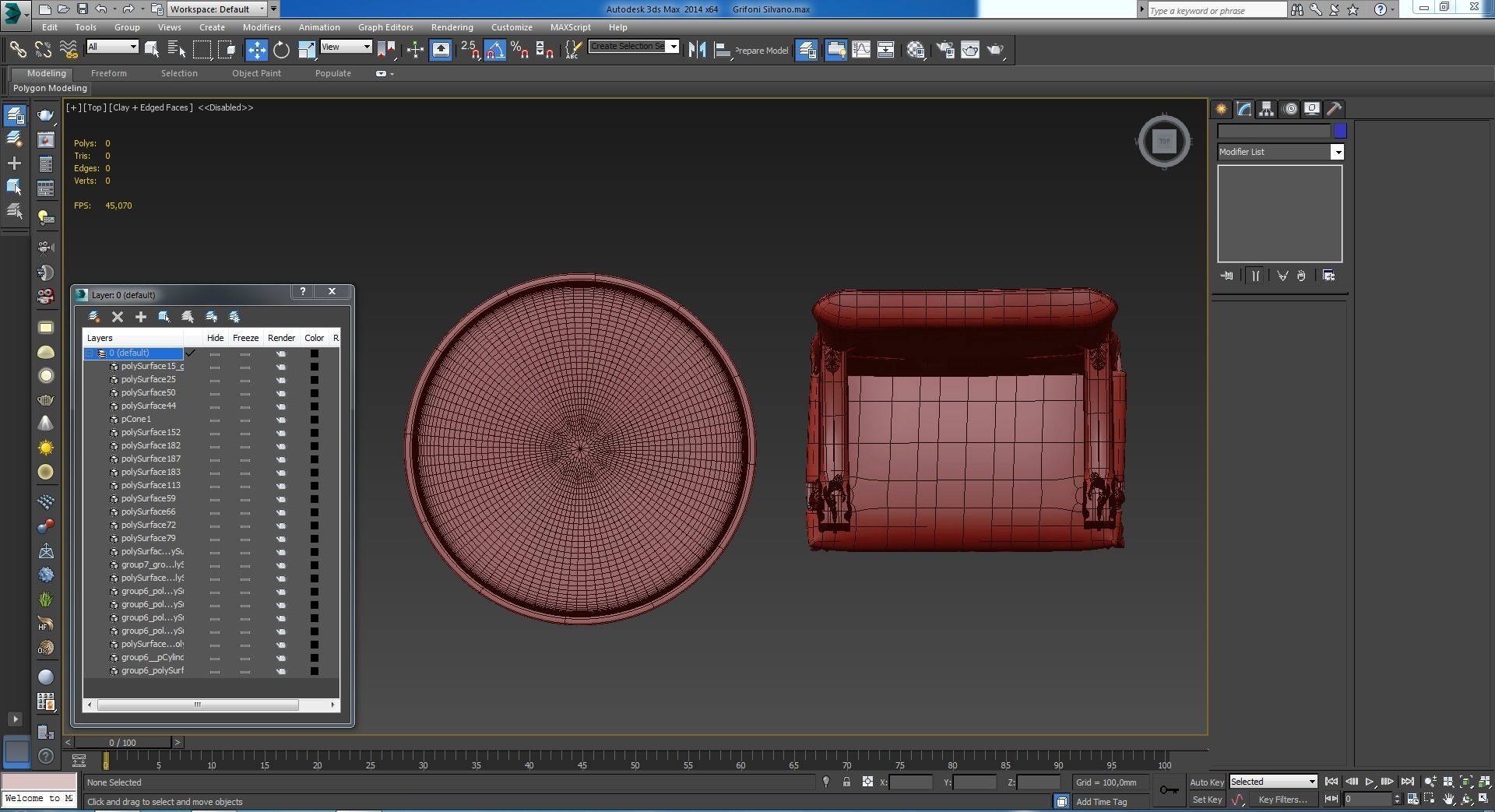
Task: Activate the Select and Scale tool
Action: click(x=306, y=50)
